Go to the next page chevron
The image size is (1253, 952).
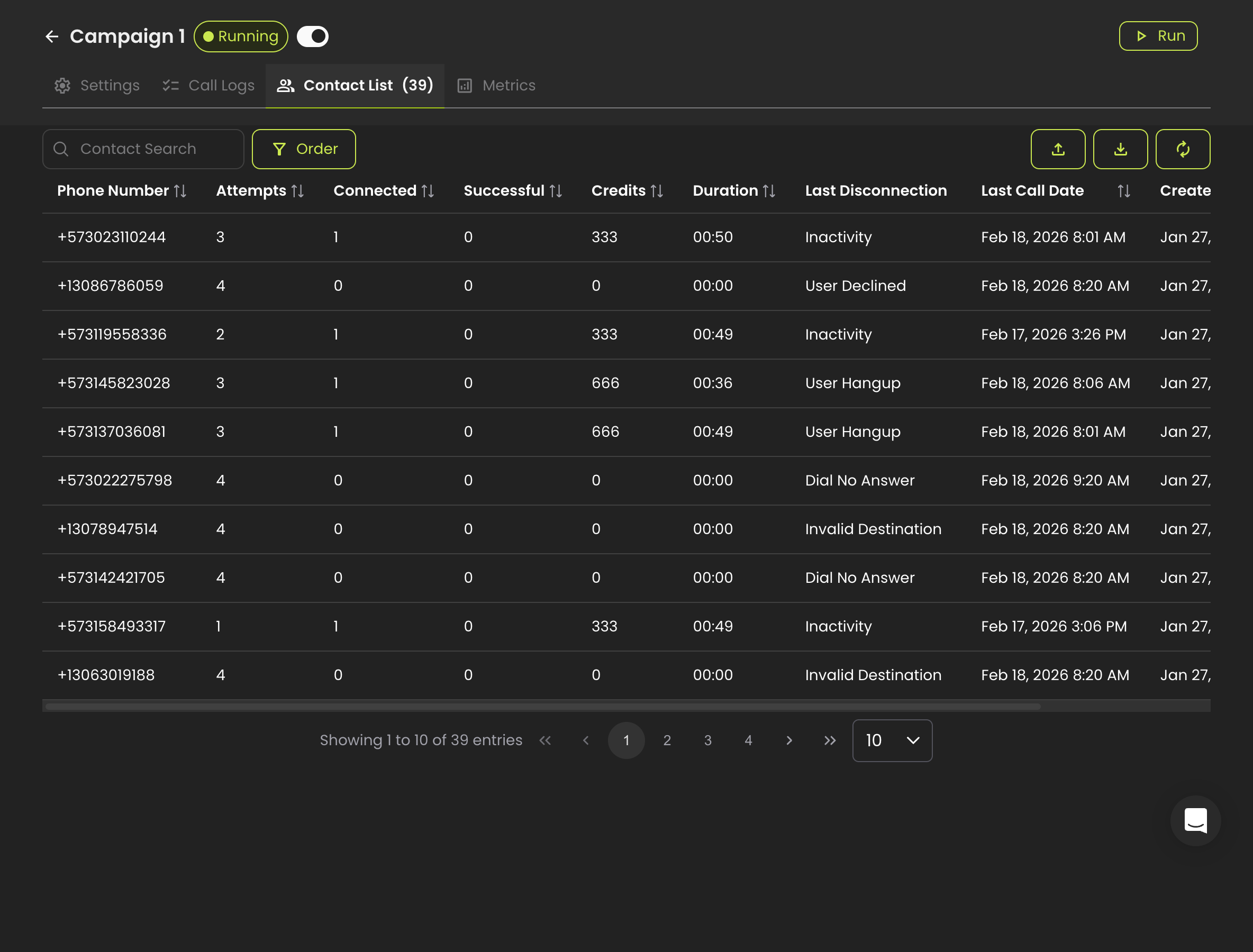[x=789, y=740]
